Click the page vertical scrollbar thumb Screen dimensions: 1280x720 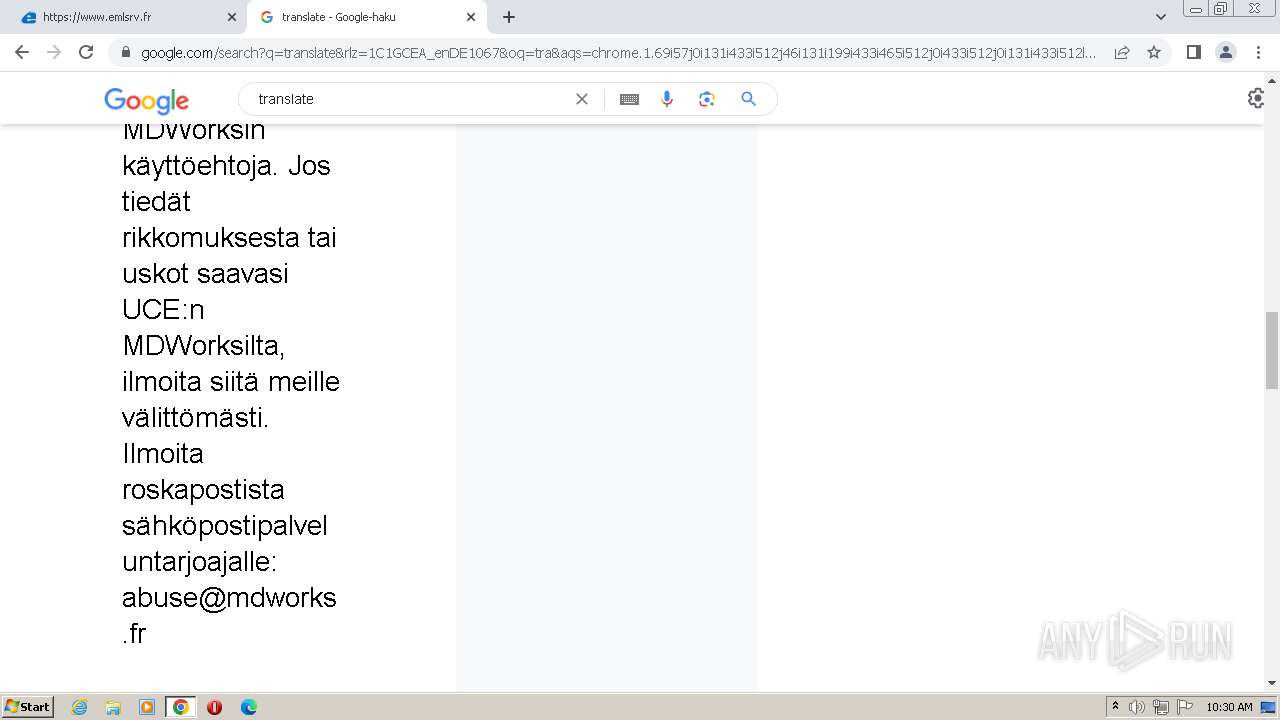[x=1272, y=350]
